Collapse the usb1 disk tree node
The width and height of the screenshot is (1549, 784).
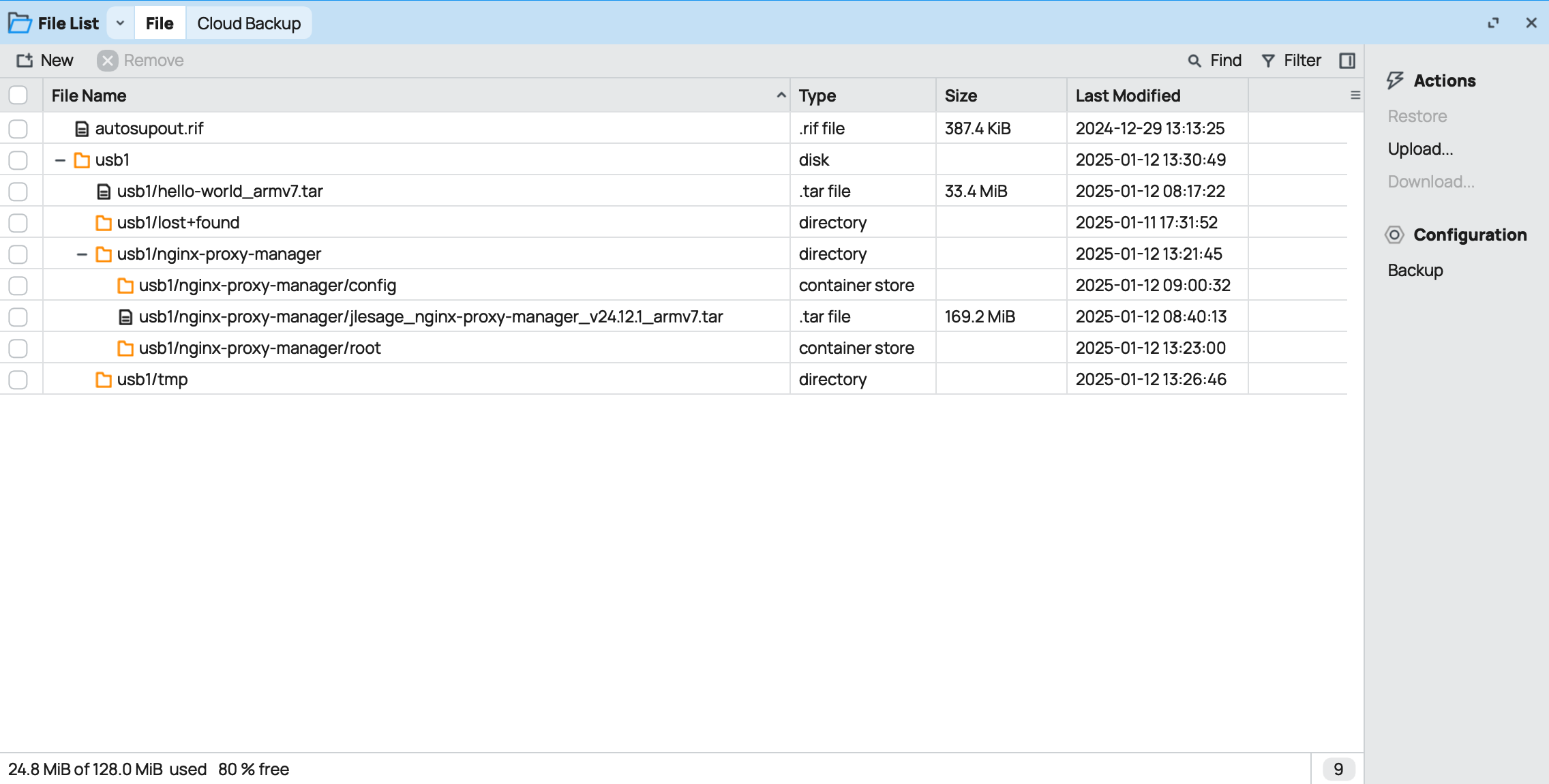coord(60,160)
